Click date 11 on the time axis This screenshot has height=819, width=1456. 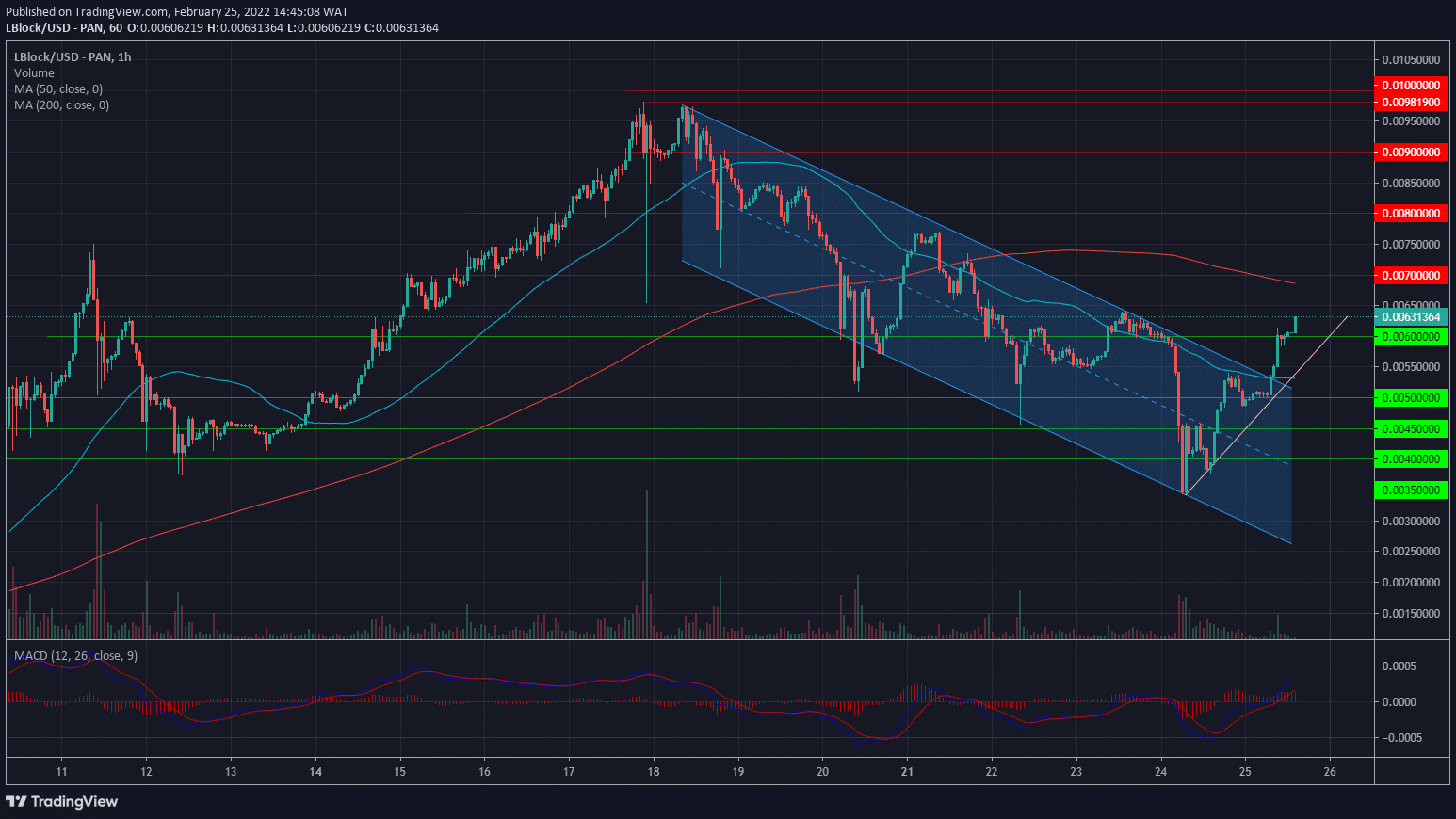61,772
